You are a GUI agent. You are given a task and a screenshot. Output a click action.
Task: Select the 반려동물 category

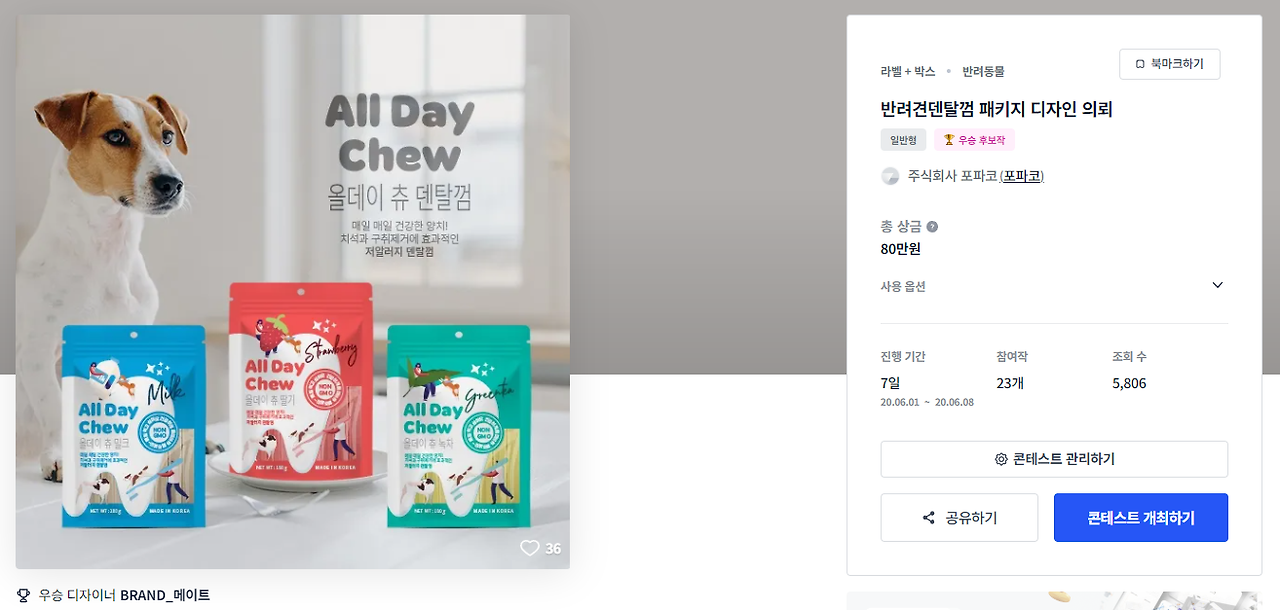click(x=983, y=71)
